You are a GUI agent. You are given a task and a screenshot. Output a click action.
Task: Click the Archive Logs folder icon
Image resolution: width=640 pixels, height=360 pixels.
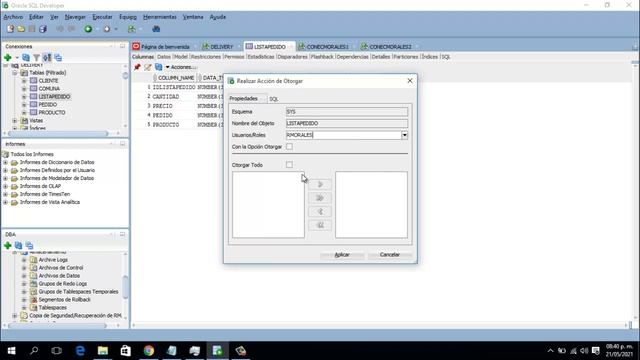pyautogui.click(x=33, y=260)
